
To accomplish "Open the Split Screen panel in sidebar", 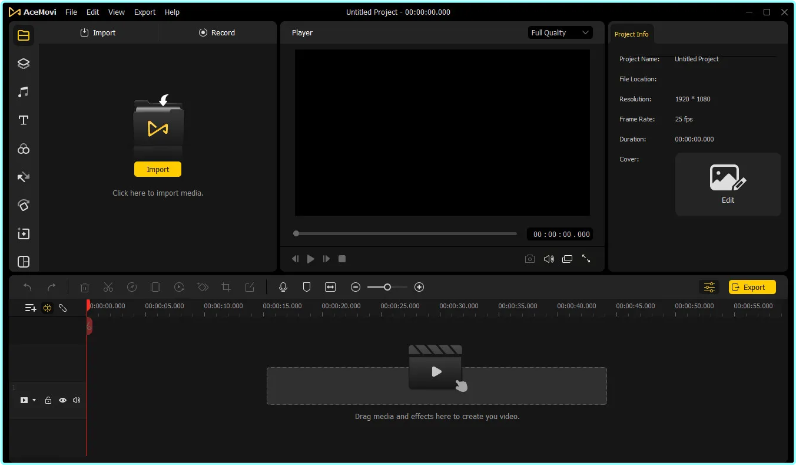I will [23, 261].
